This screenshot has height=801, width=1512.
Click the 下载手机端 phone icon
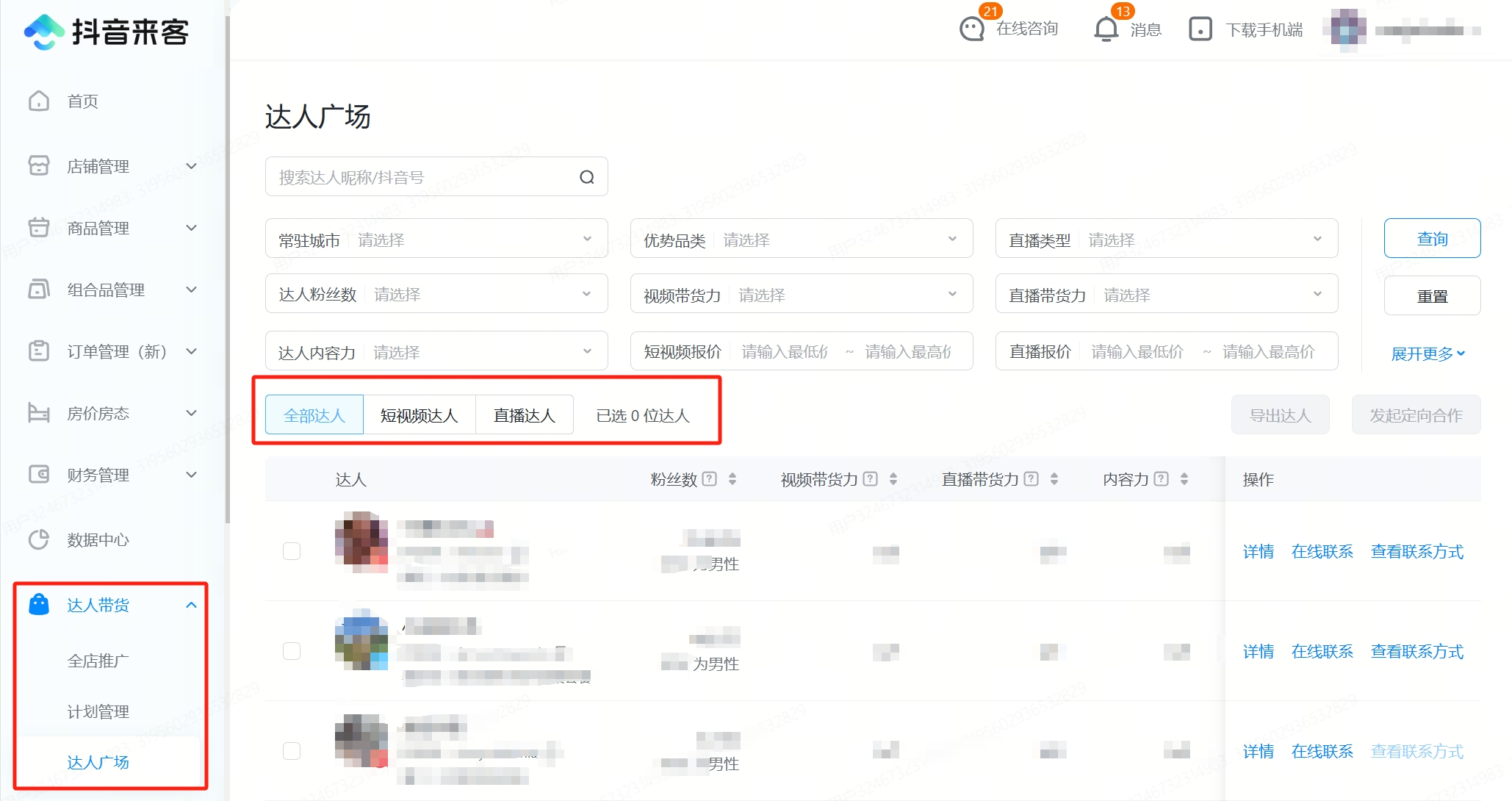1200,29
